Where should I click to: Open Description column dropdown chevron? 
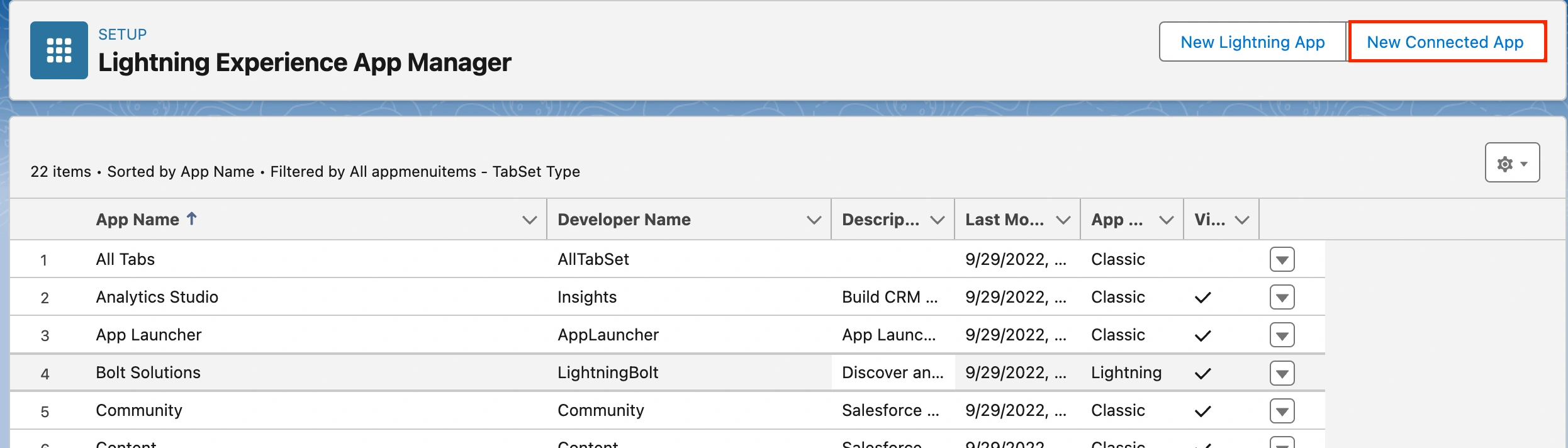click(938, 220)
